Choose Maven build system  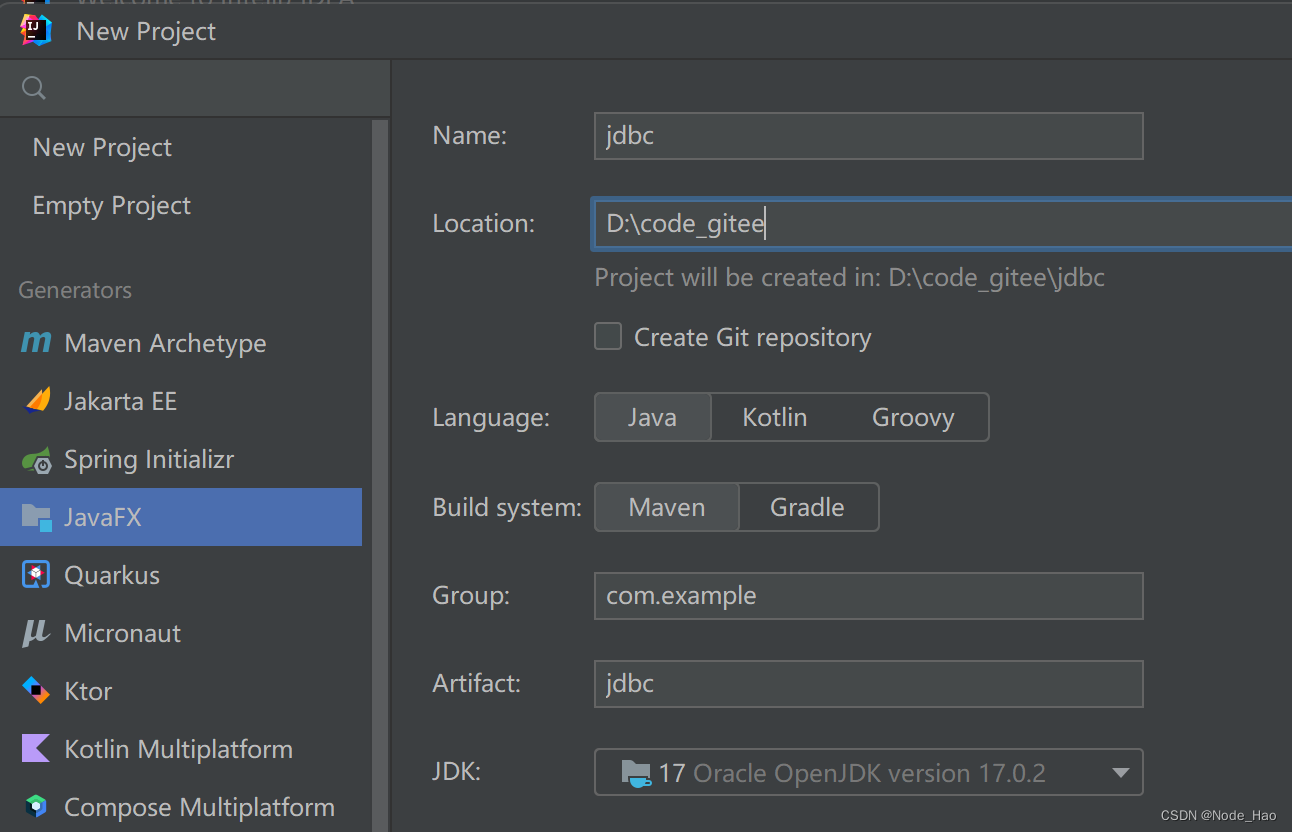pos(667,507)
